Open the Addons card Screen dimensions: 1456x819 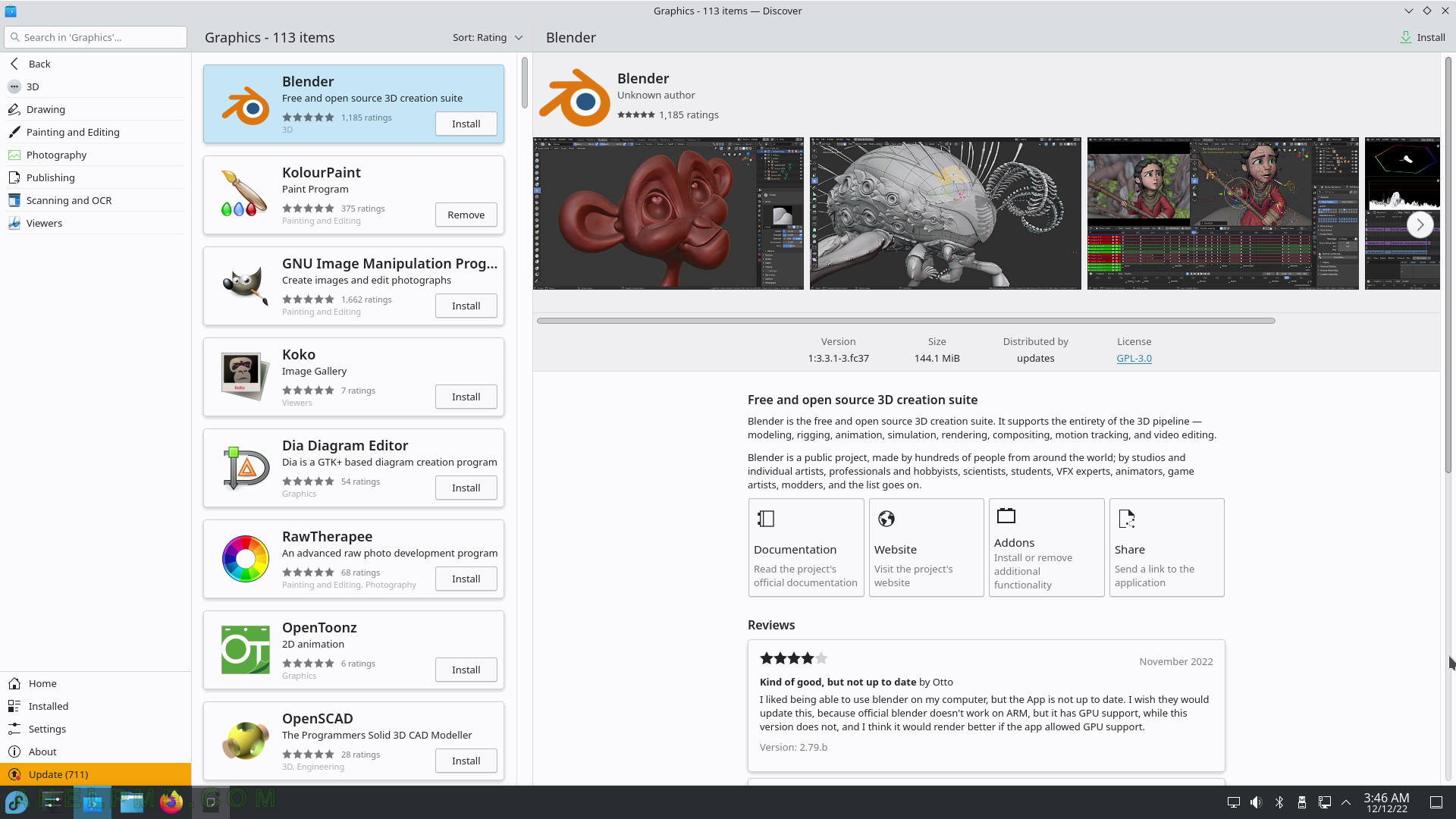pyautogui.click(x=1046, y=548)
